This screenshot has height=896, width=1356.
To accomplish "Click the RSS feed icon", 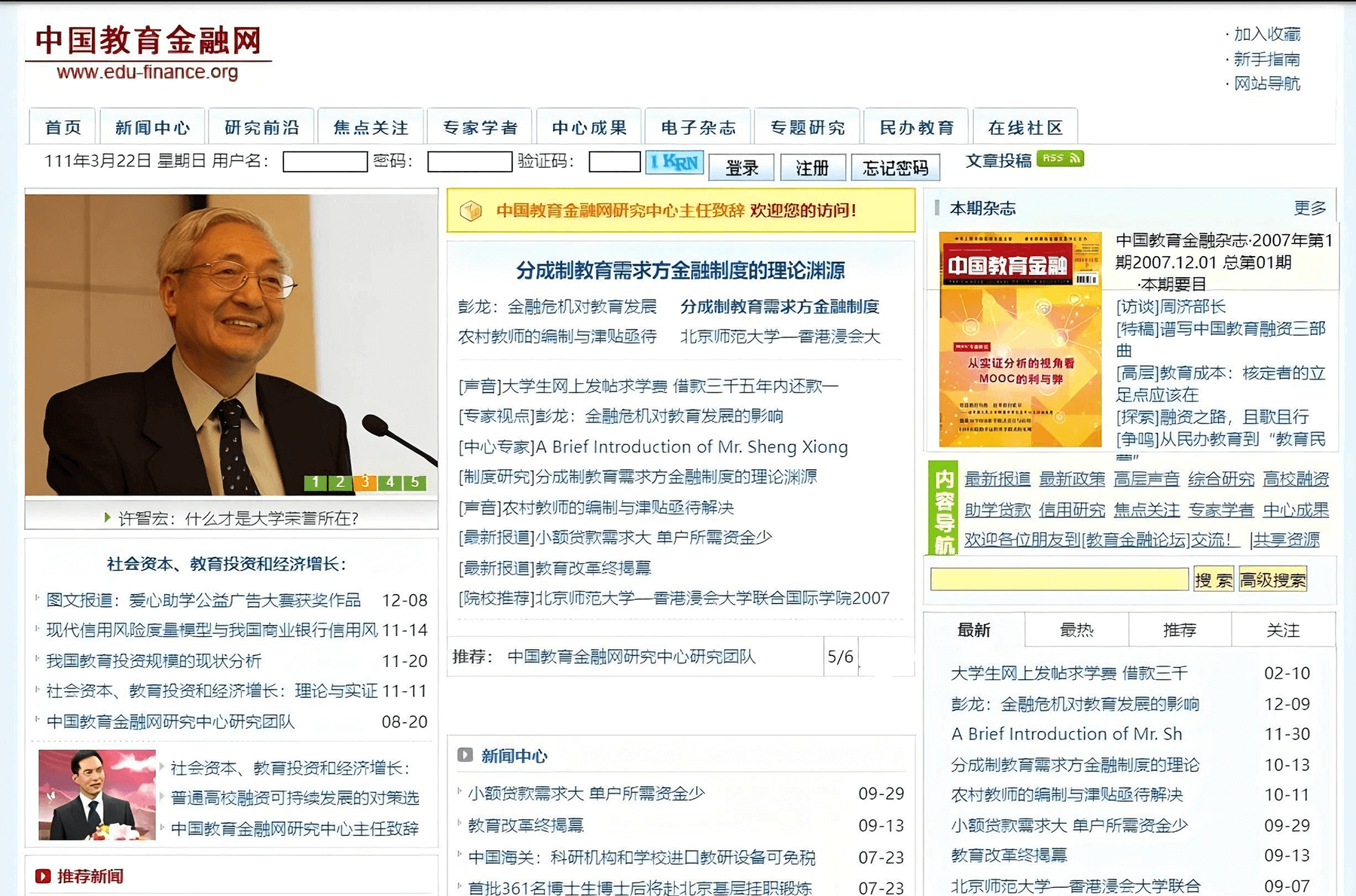I will coord(1060,158).
